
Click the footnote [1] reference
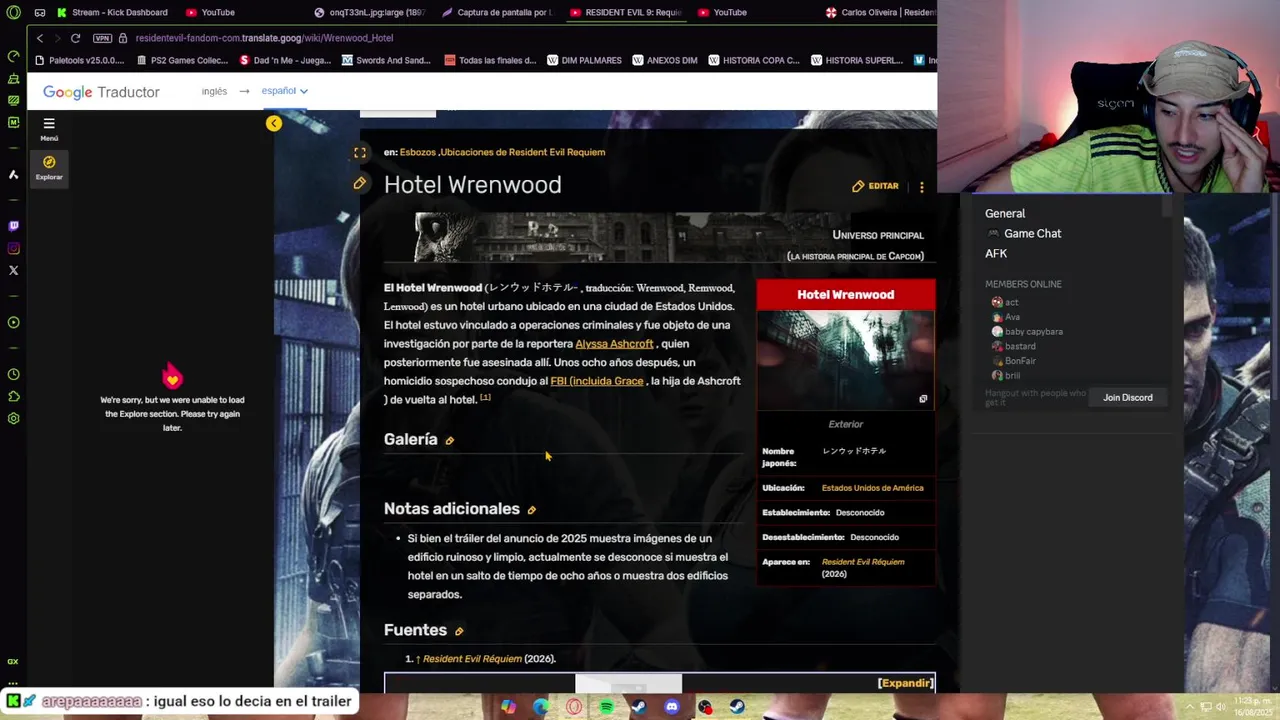coord(485,397)
